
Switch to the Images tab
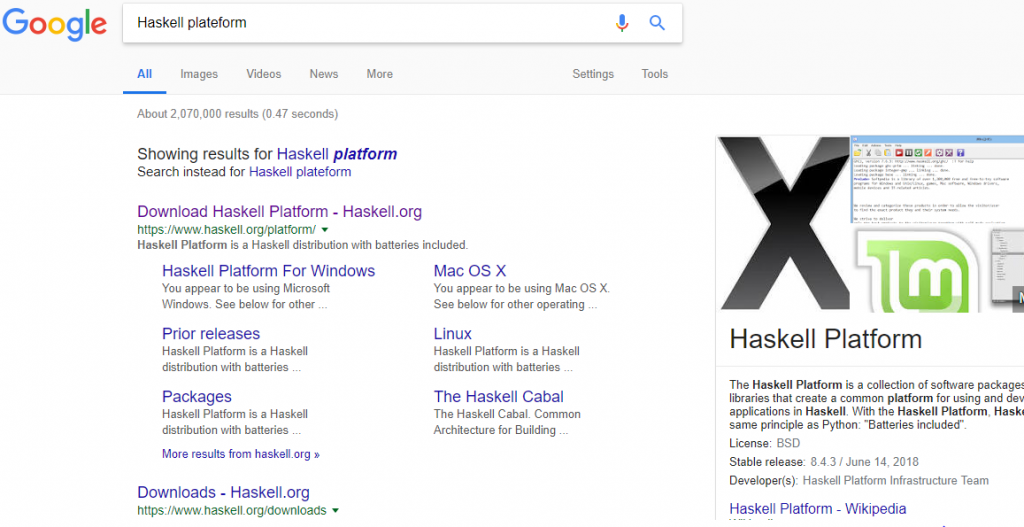199,74
